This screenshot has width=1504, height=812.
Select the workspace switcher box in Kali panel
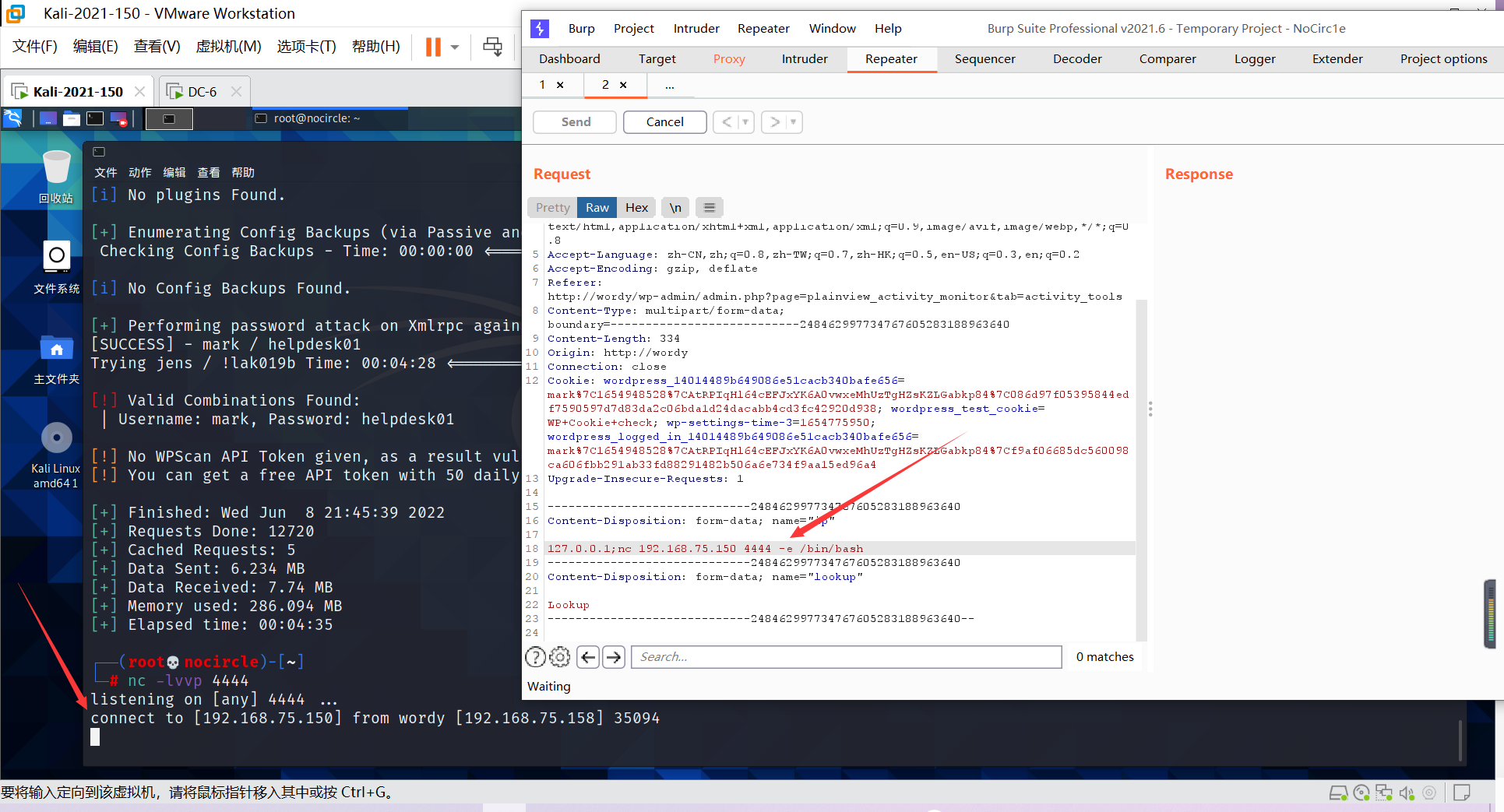(x=169, y=118)
